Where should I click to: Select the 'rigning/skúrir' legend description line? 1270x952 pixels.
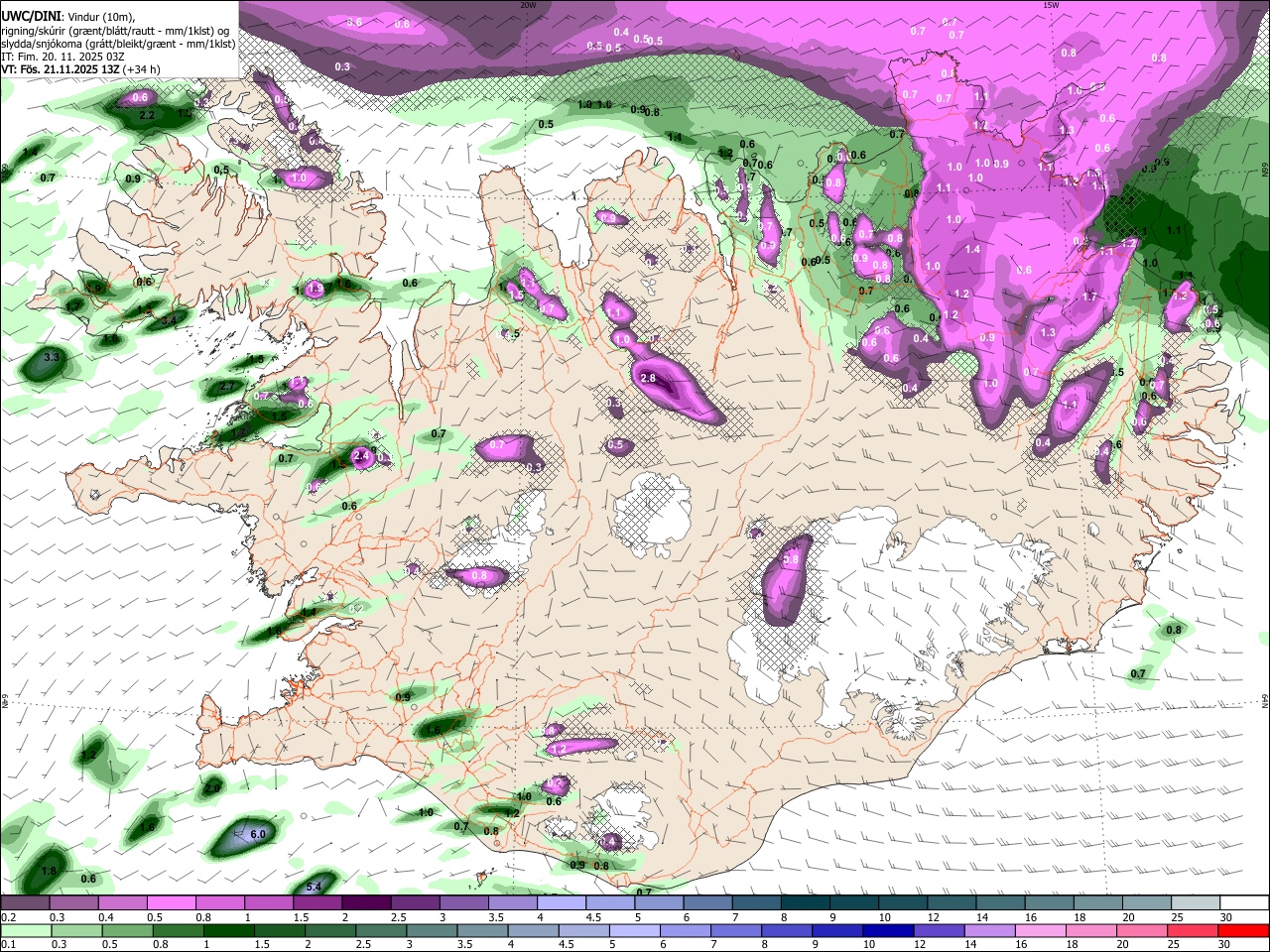pos(117,31)
